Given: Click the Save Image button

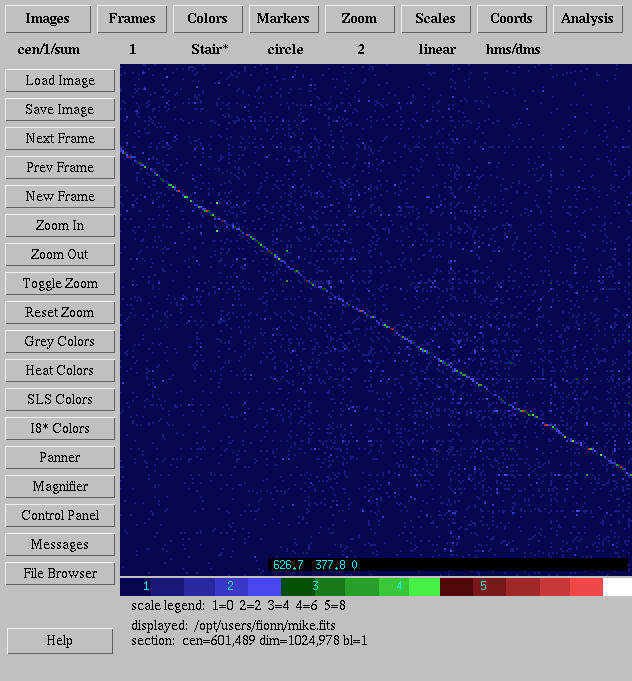Looking at the screenshot, I should 60,109.
